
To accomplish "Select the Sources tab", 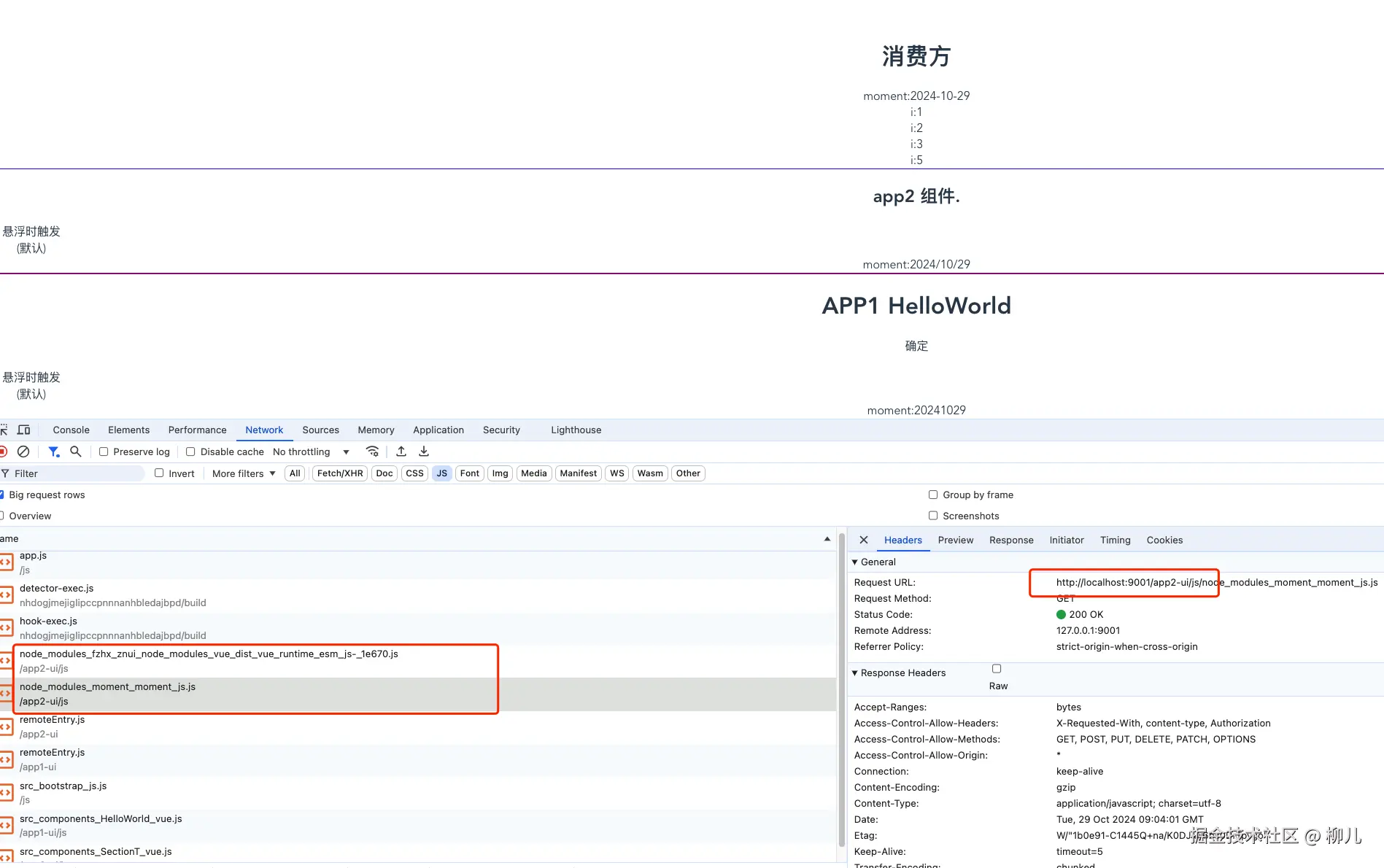I will [x=321, y=430].
